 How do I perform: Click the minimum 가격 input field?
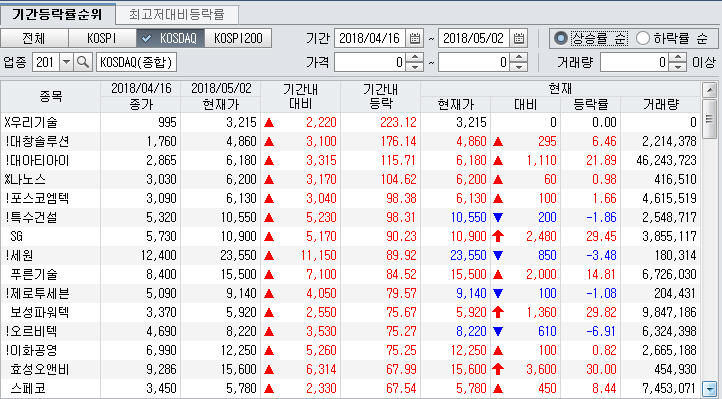pos(370,62)
